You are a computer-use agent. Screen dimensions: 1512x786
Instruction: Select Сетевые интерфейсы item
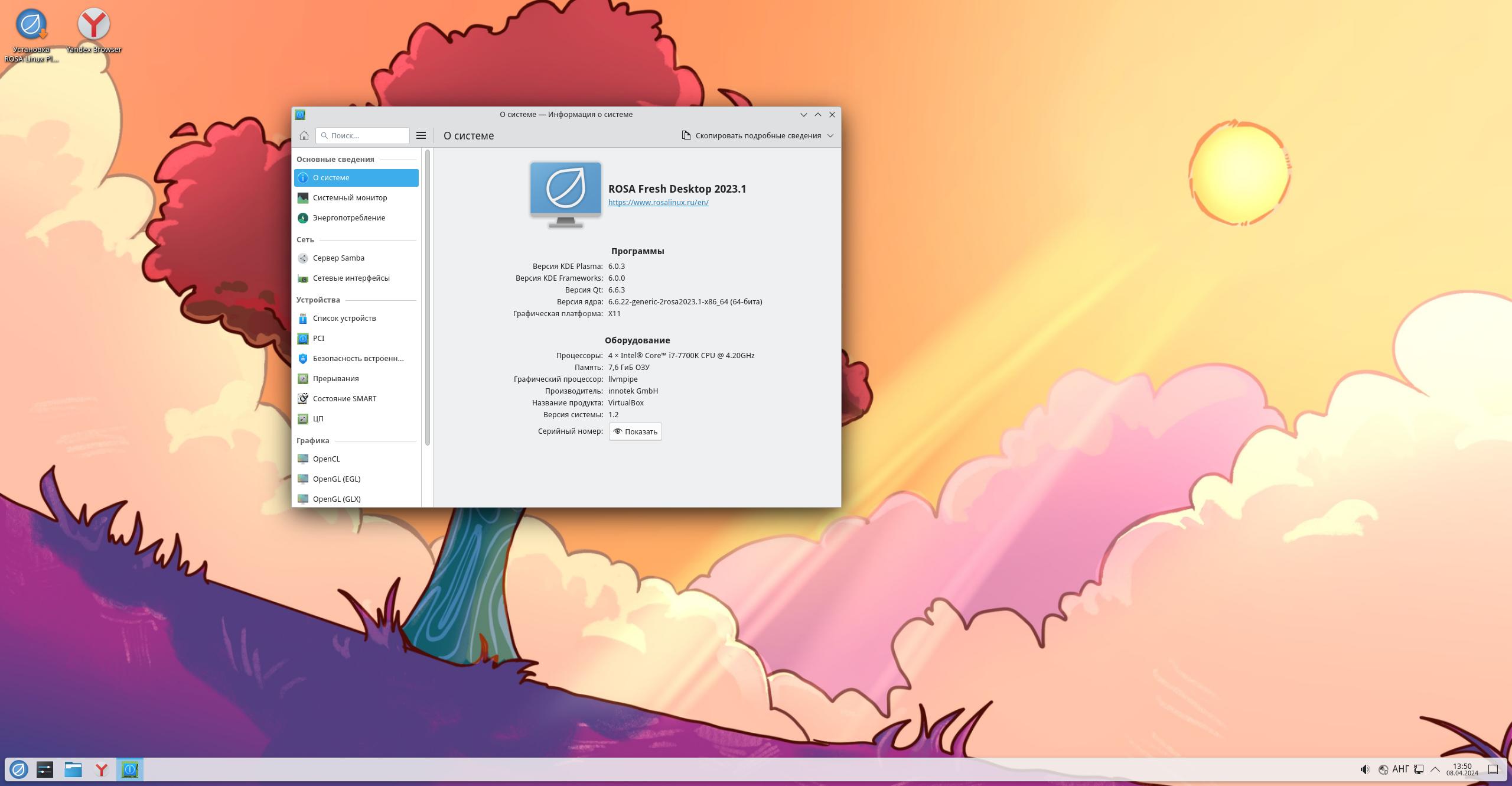351,278
